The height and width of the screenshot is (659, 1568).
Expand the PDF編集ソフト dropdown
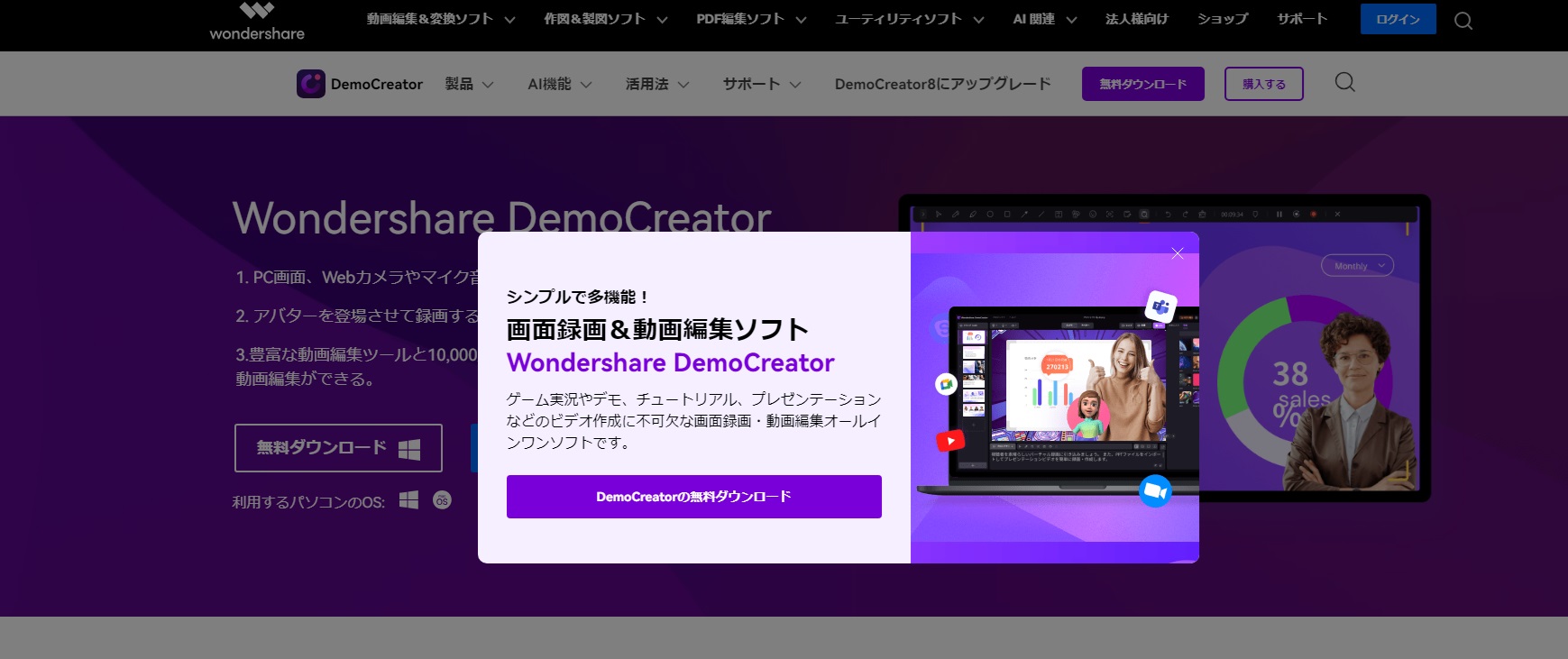(x=750, y=19)
